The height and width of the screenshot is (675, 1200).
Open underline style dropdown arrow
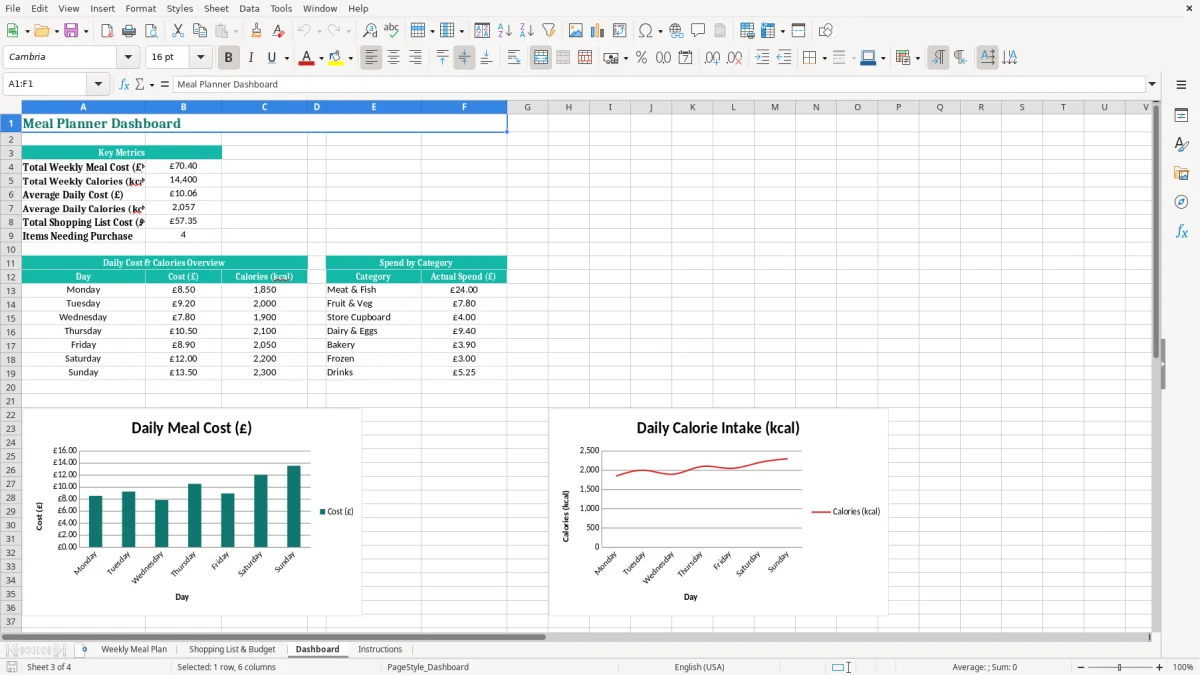click(286, 58)
